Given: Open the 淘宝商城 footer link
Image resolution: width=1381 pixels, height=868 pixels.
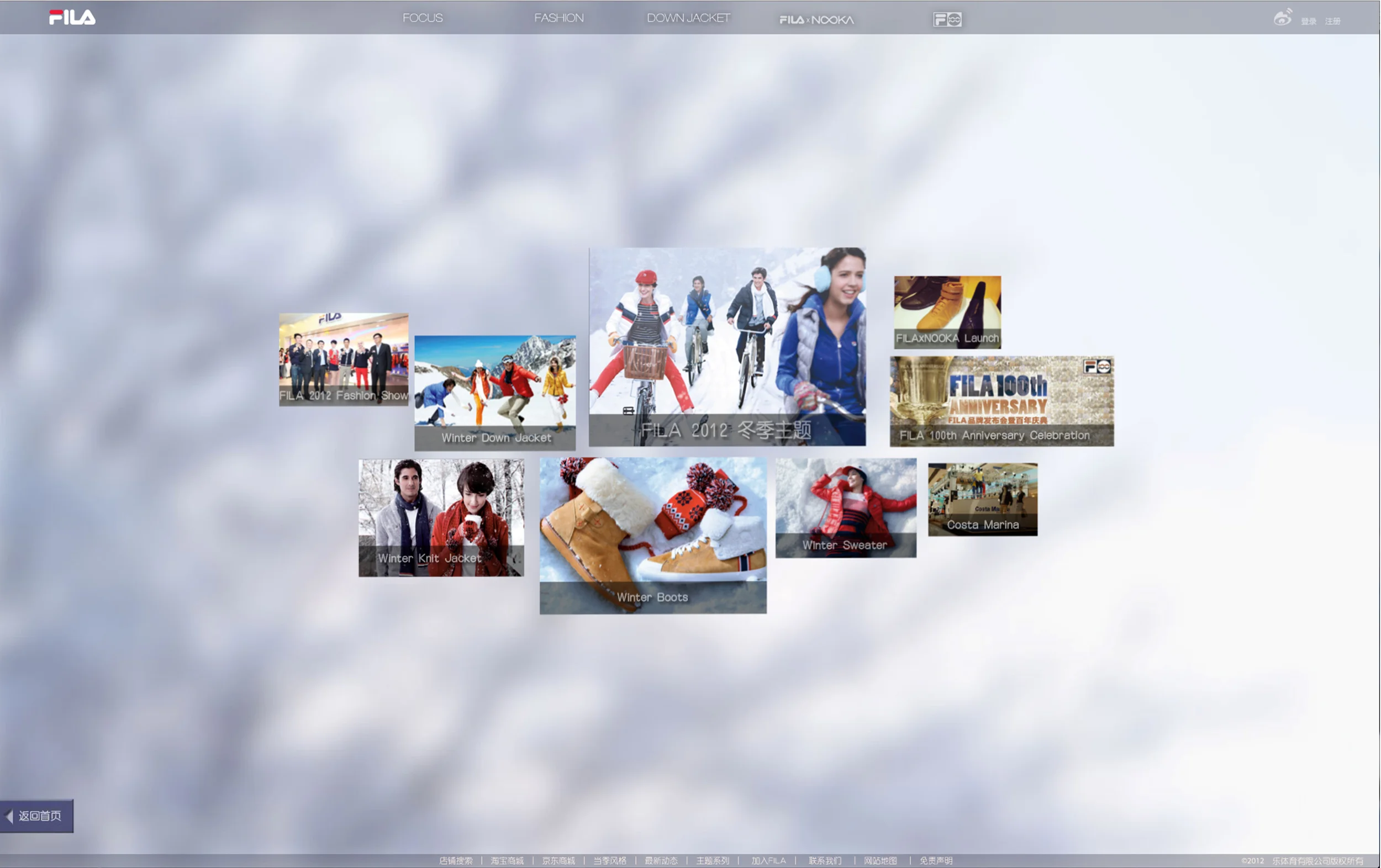Looking at the screenshot, I should coord(507,861).
